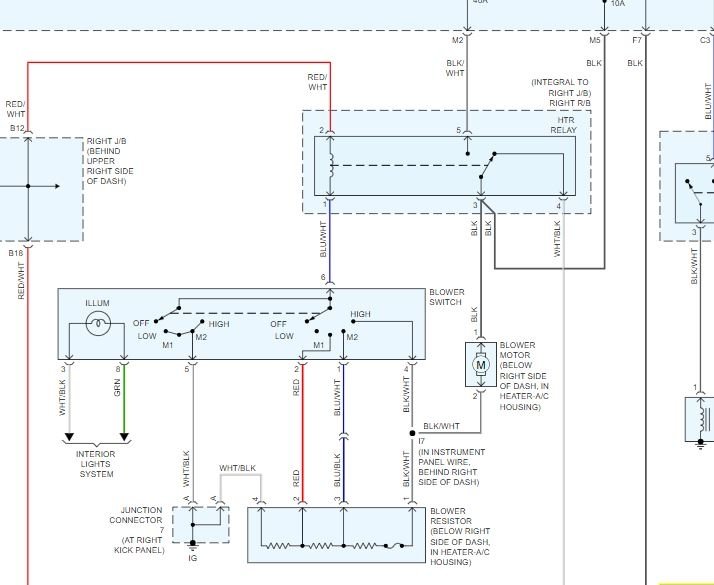Click the "GRN" wire color label
The height and width of the screenshot is (585, 714).
117,387
